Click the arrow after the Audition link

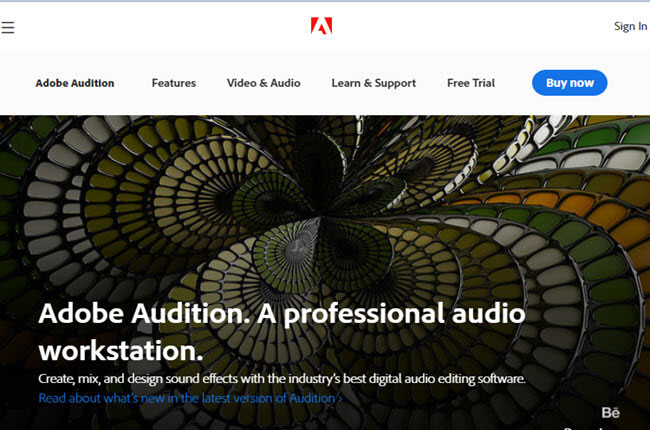(340, 398)
